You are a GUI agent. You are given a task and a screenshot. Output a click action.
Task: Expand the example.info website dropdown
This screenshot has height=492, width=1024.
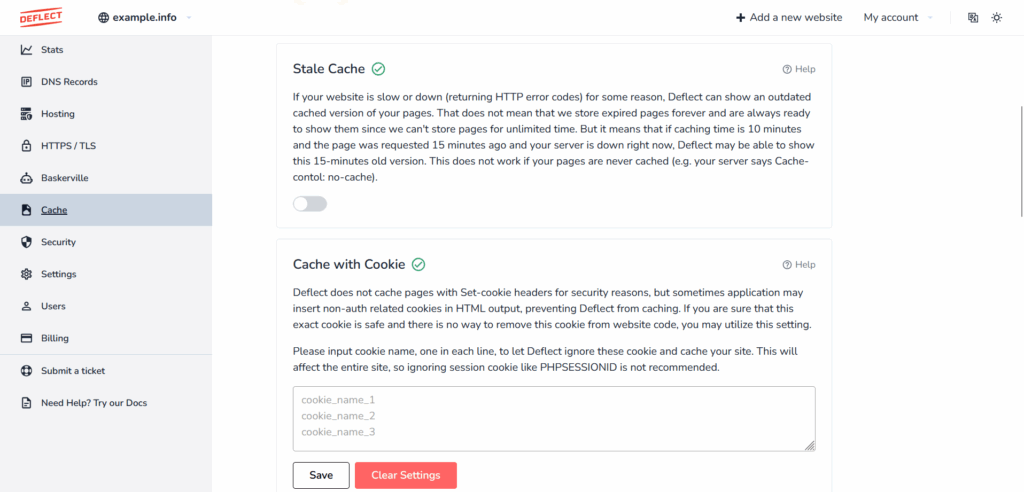[x=144, y=18]
